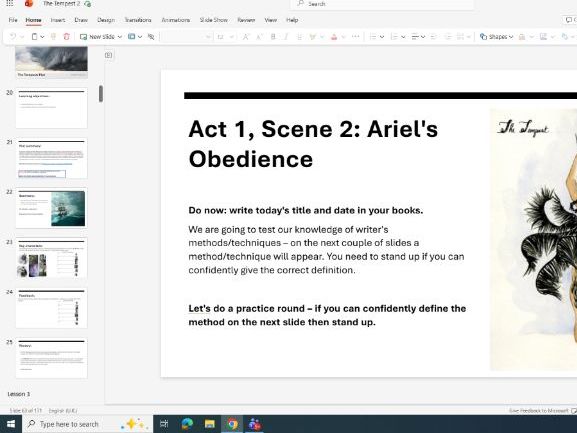Open the slide Layout dropdown
This screenshot has height=433, width=577.
click(x=135, y=37)
